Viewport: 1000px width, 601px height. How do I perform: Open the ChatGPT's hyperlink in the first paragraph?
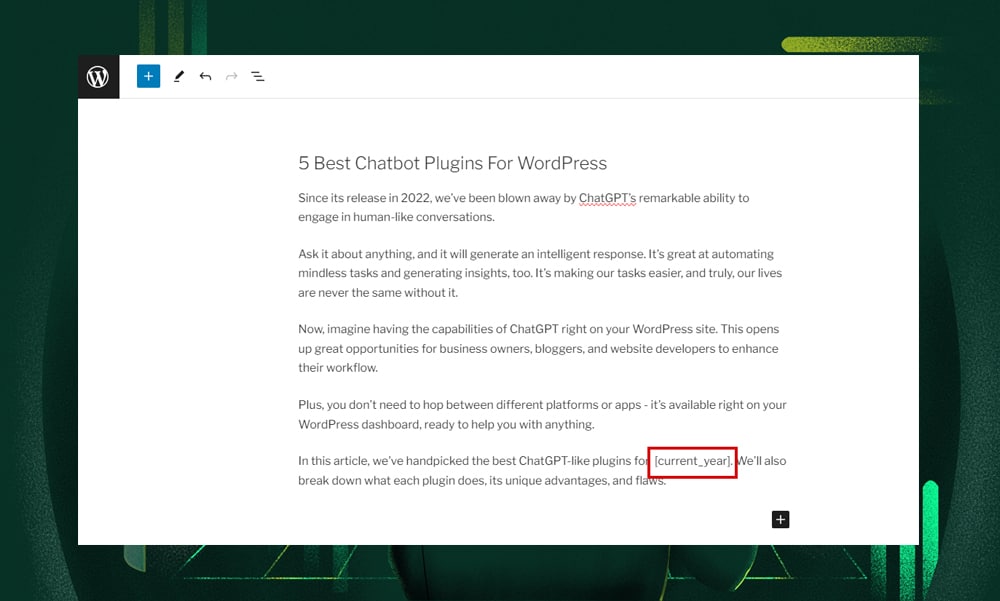[608, 197]
